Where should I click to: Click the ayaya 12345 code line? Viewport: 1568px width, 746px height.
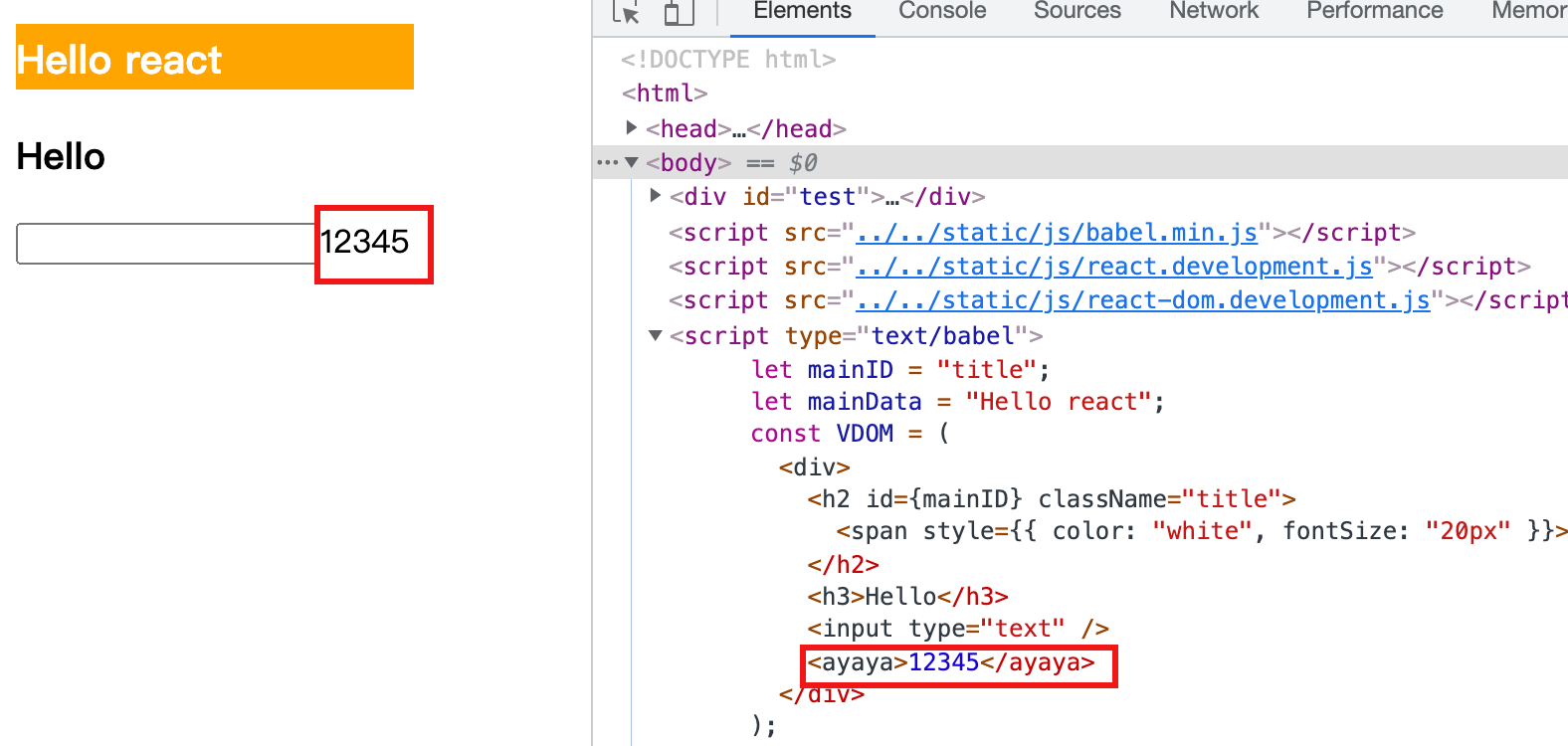pos(951,662)
